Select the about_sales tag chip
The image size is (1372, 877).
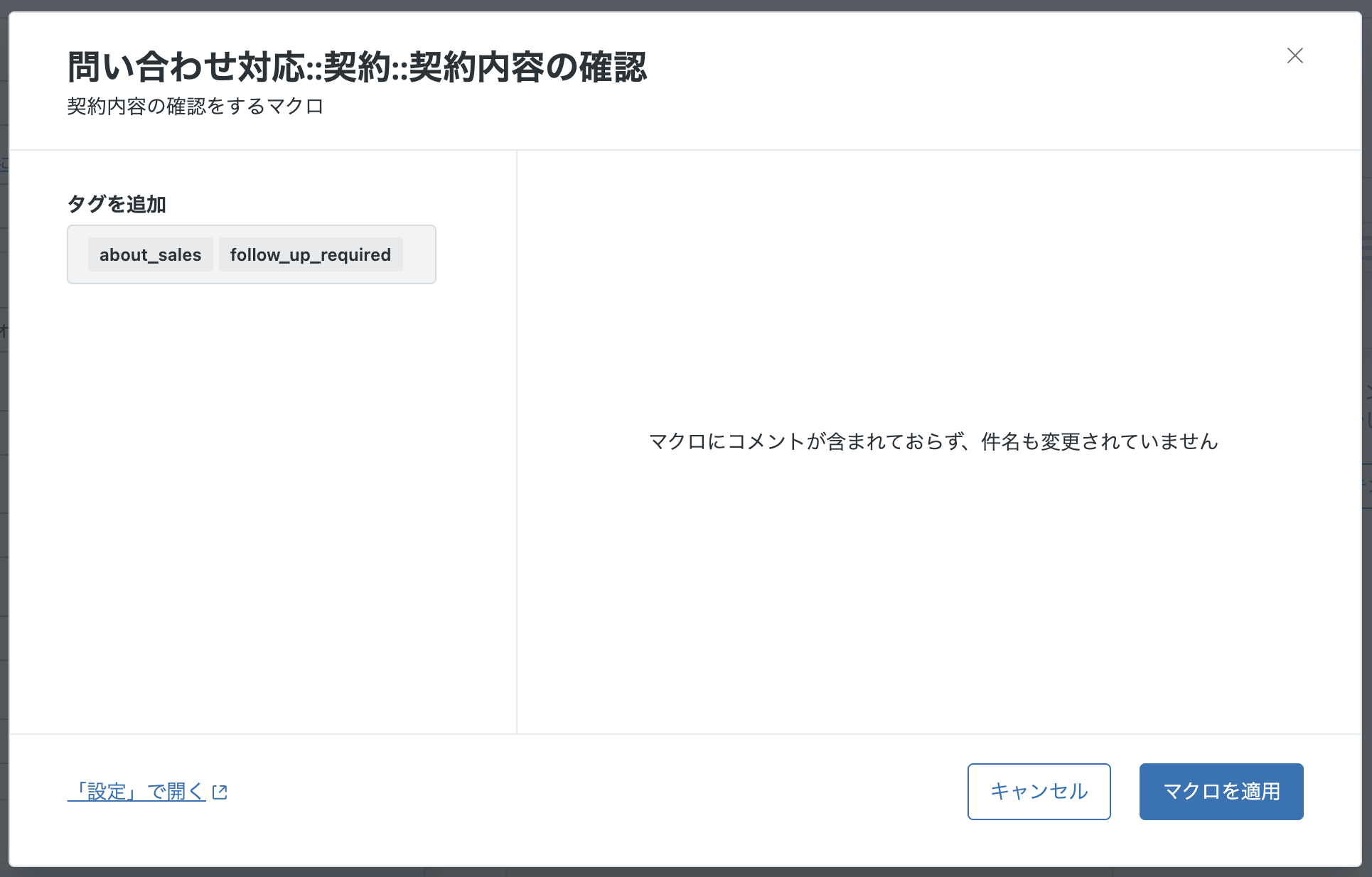(x=150, y=254)
